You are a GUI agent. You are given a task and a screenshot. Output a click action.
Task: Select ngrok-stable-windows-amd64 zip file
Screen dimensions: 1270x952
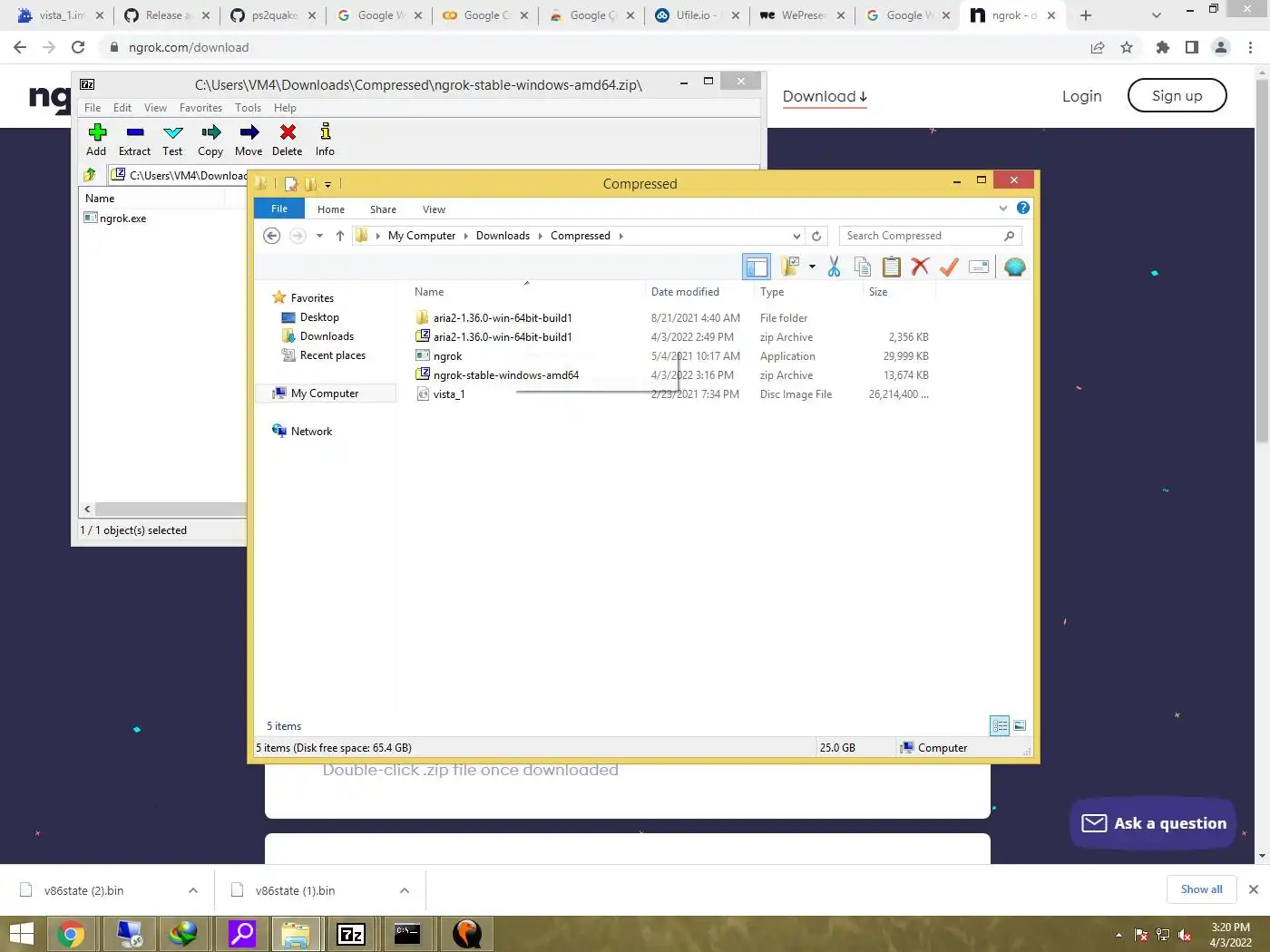(505, 375)
